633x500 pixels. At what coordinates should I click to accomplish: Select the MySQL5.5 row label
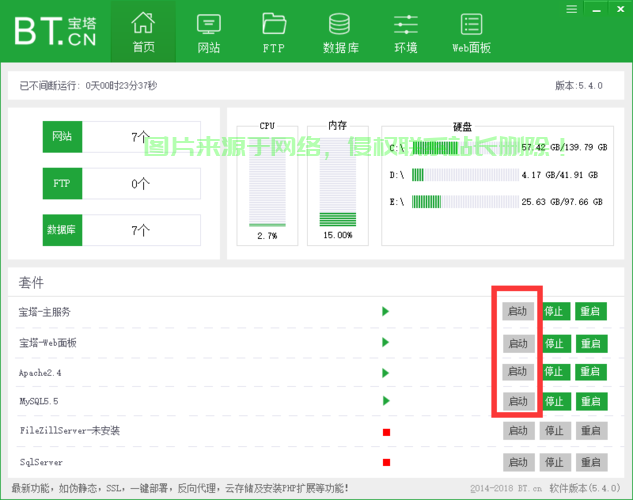[39, 401]
